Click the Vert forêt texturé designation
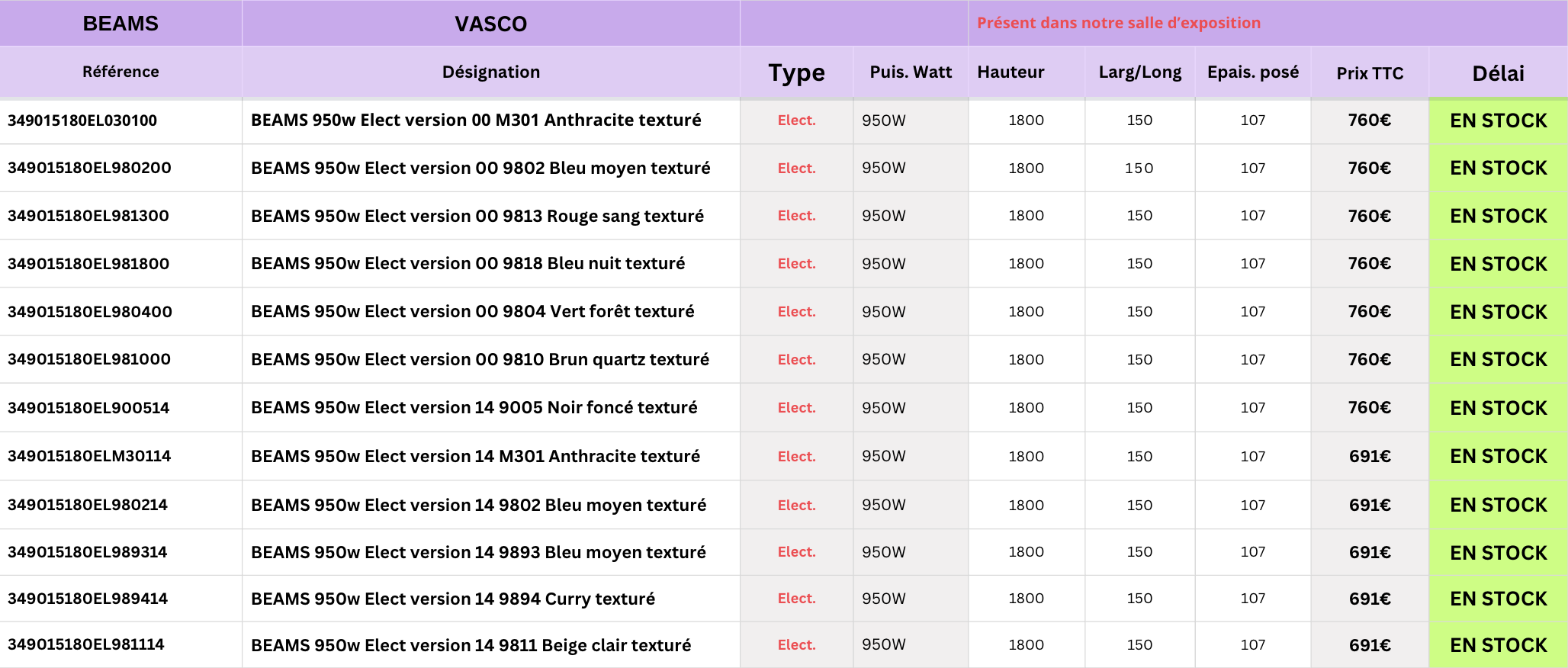 (x=472, y=311)
